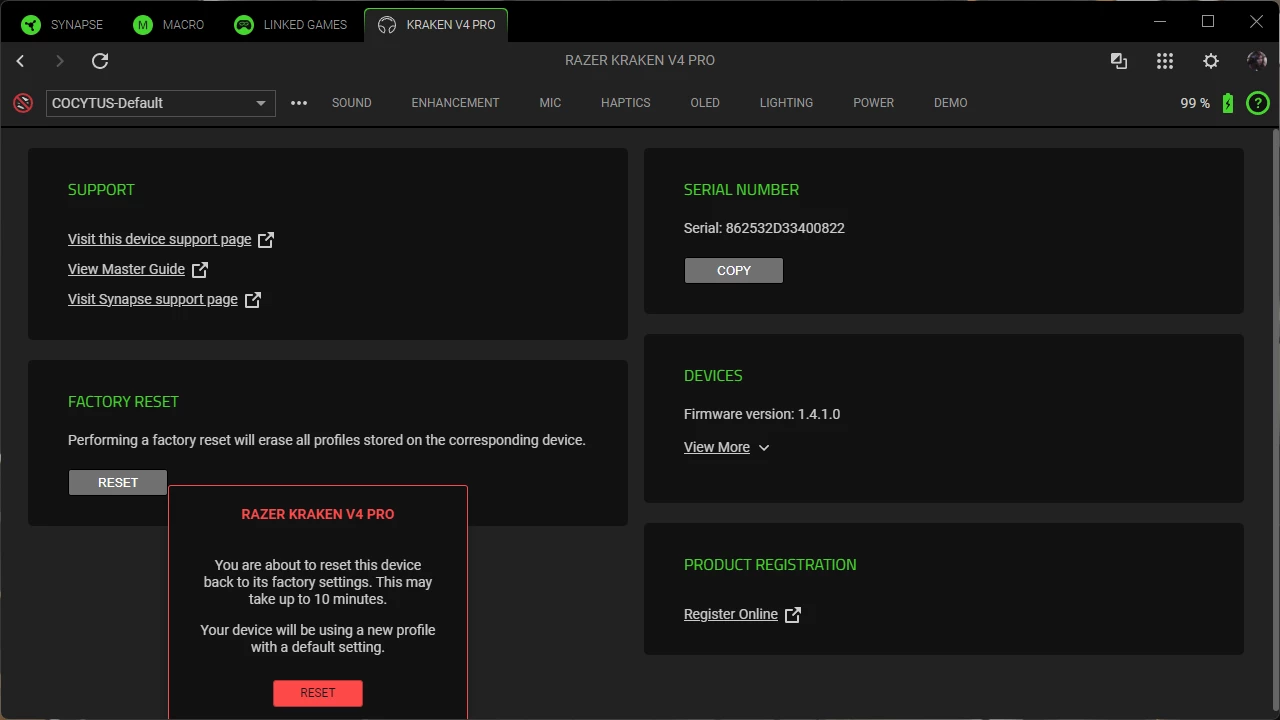This screenshot has height=720, width=1280.
Task: Open the Haptics section
Action: point(626,103)
